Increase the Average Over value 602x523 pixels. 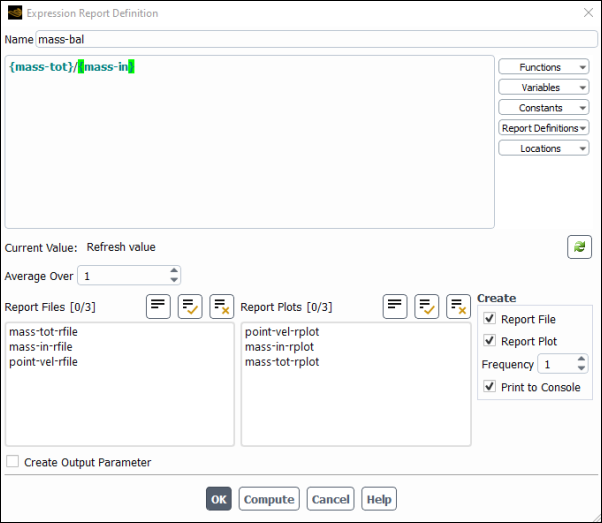174,271
